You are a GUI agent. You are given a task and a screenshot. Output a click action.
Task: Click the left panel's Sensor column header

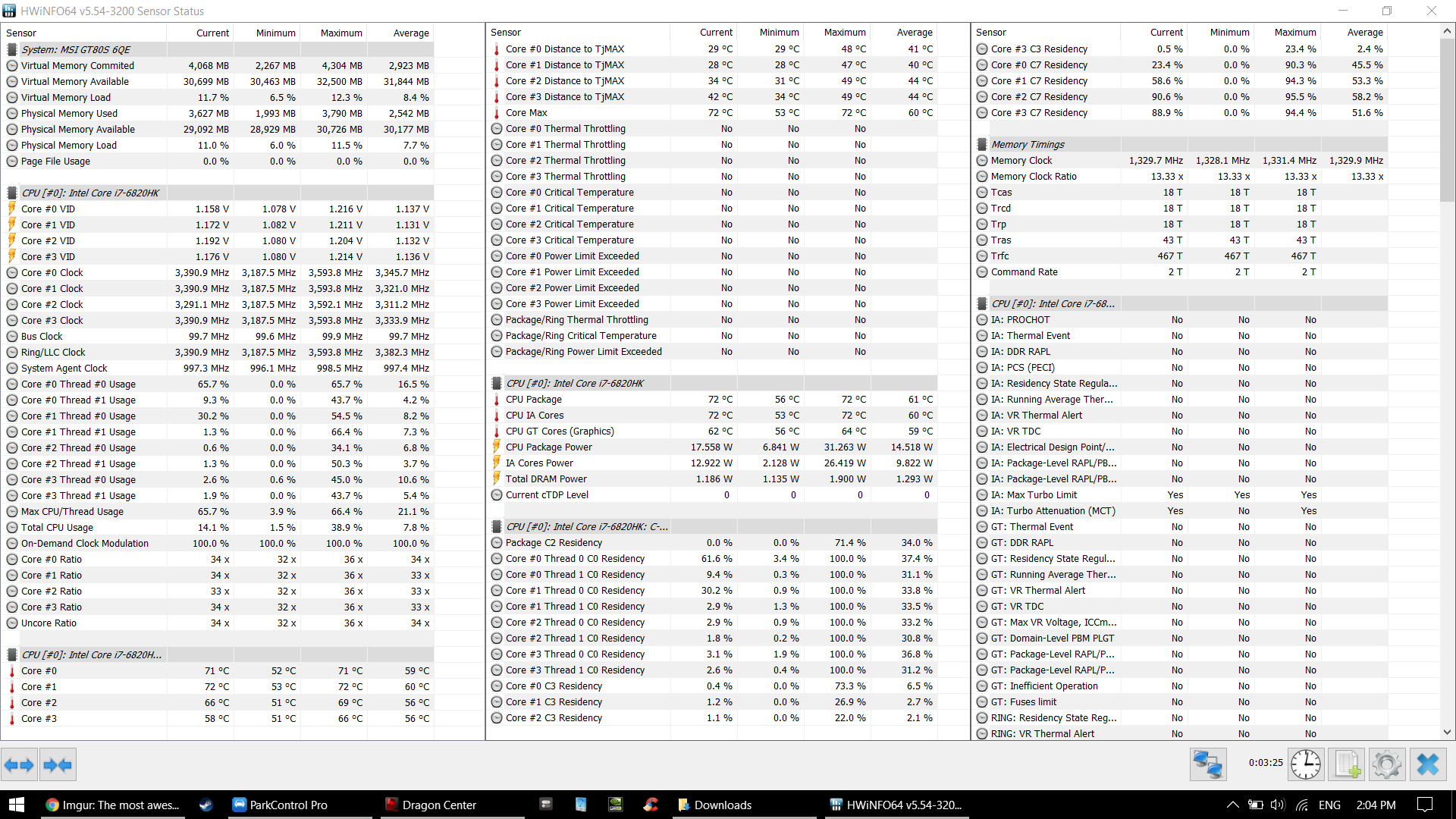83,33
